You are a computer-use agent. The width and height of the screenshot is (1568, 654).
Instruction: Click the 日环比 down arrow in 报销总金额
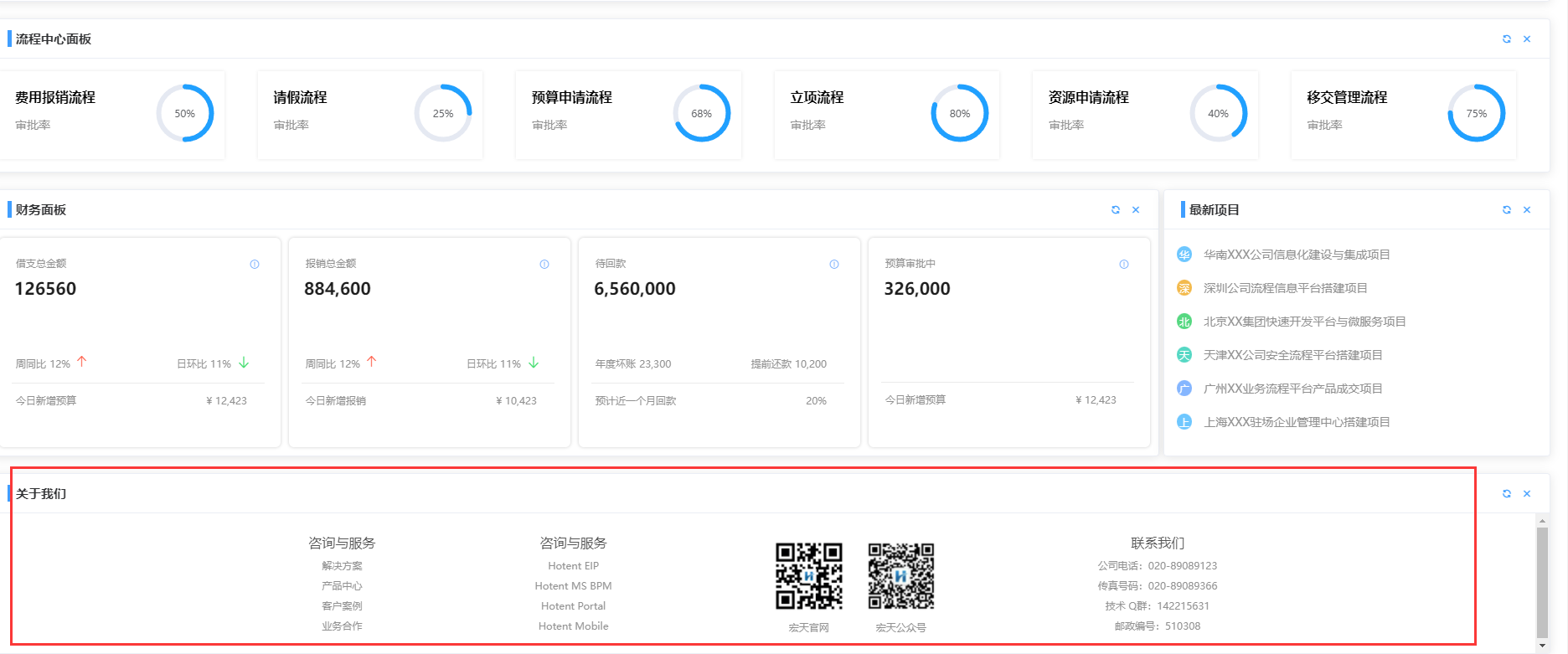[534, 363]
